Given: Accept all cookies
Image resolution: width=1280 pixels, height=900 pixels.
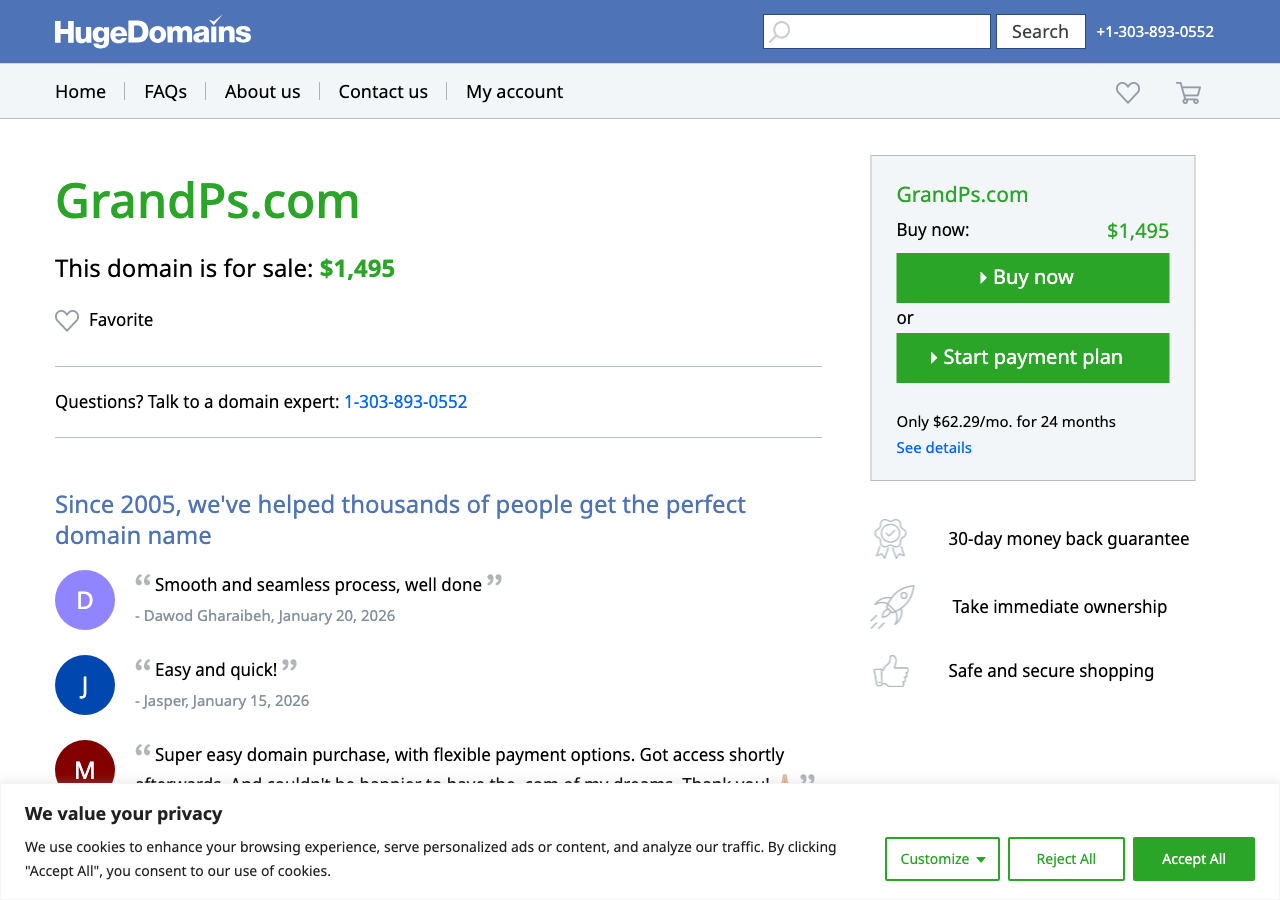Looking at the screenshot, I should click(1193, 859).
